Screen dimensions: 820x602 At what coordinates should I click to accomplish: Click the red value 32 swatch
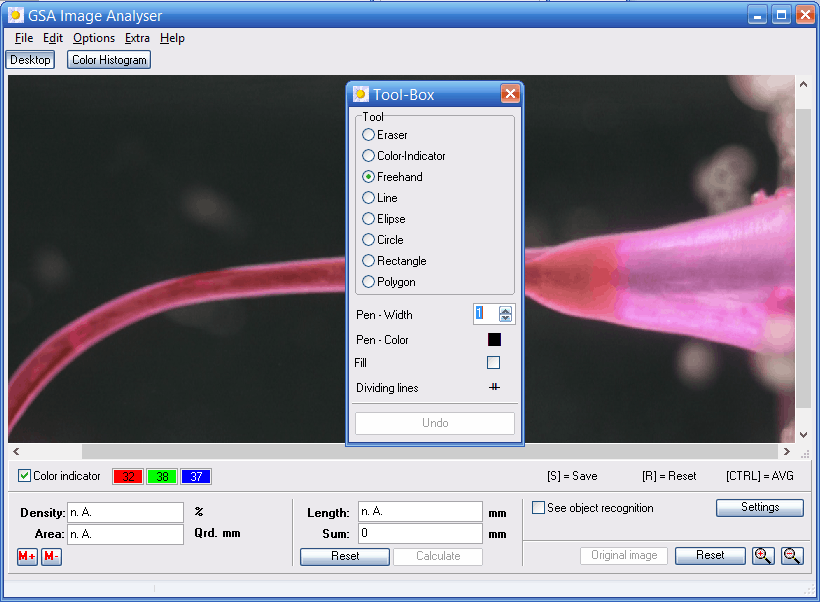[x=128, y=476]
